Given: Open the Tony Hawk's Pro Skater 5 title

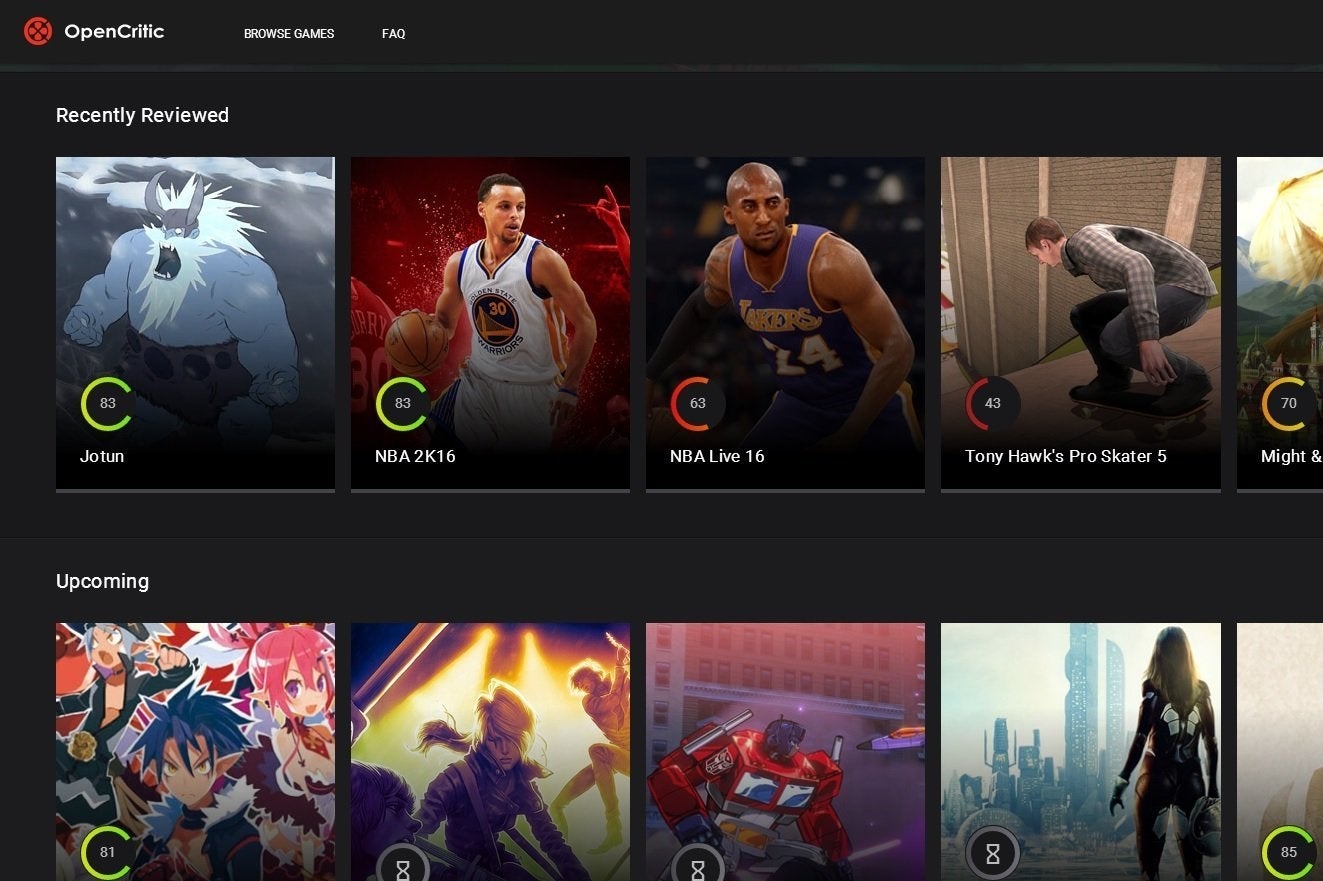Looking at the screenshot, I should (x=1066, y=457).
